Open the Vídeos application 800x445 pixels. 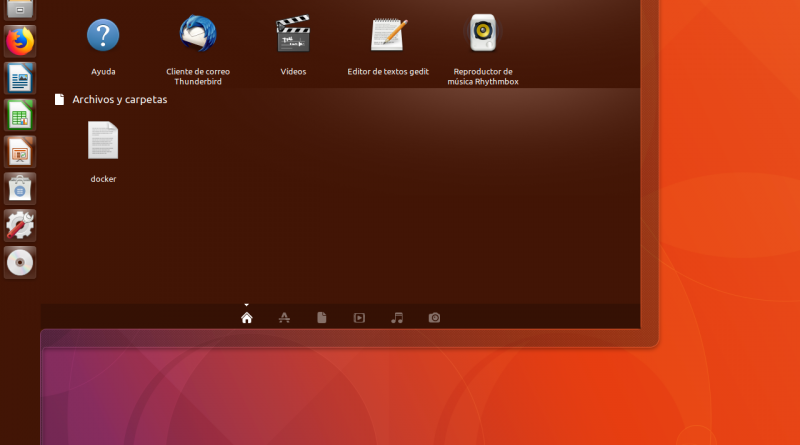[293, 34]
